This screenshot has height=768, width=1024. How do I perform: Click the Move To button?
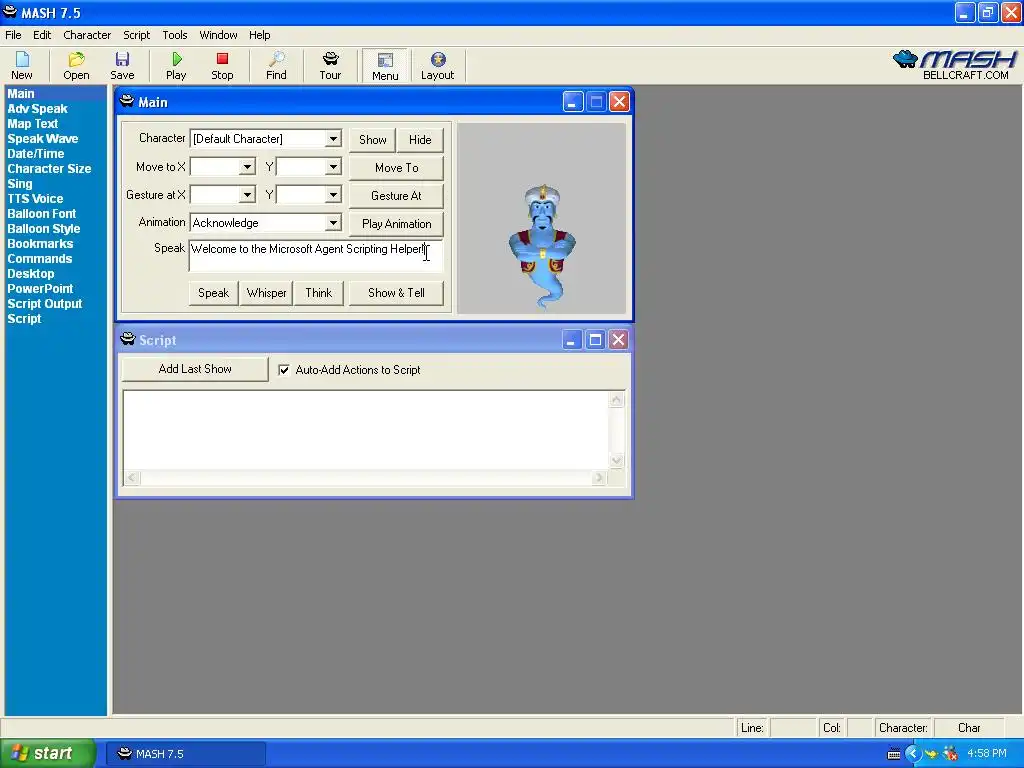click(x=396, y=168)
